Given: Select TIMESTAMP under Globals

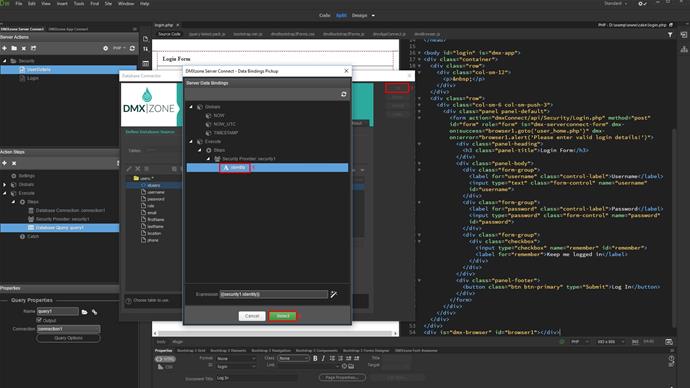Looking at the screenshot, I should pos(226,133).
